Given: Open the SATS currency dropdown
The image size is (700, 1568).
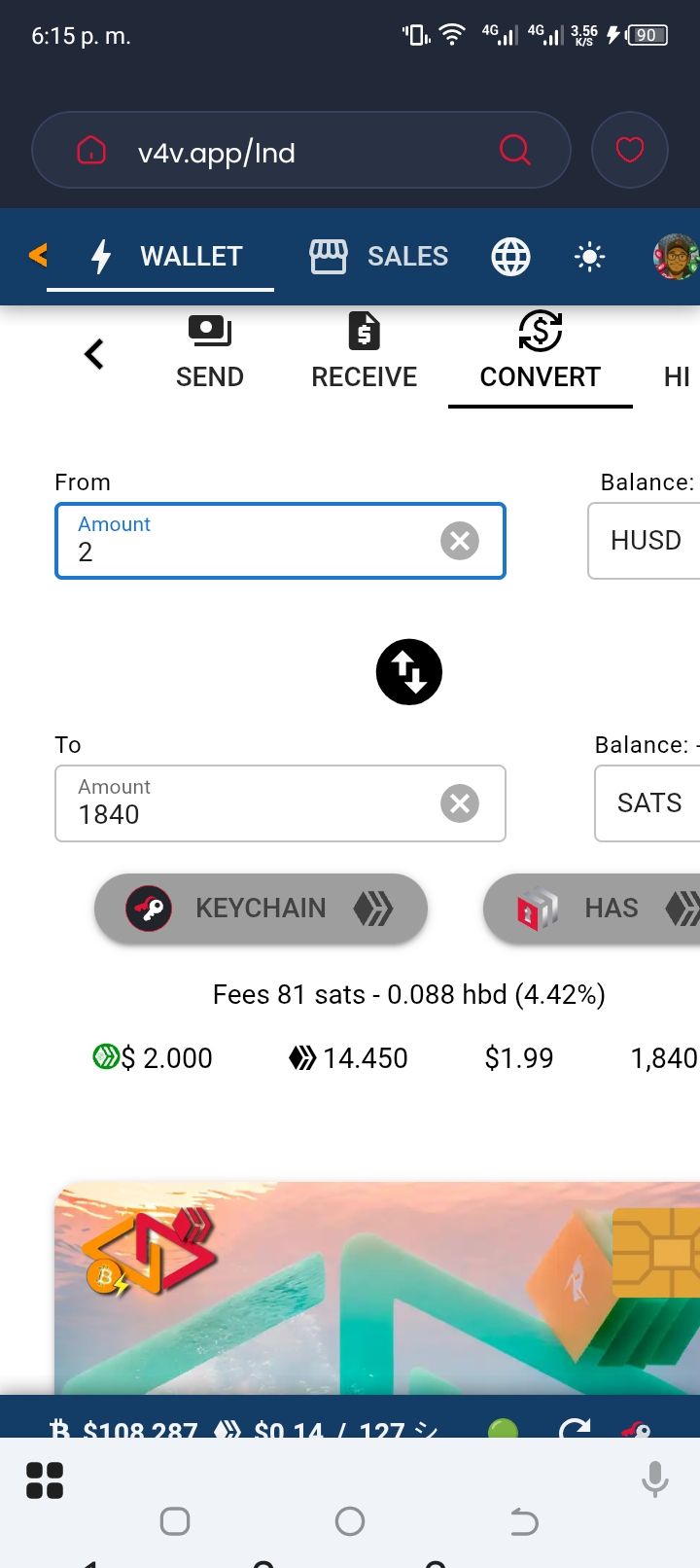Looking at the screenshot, I should pos(649,803).
